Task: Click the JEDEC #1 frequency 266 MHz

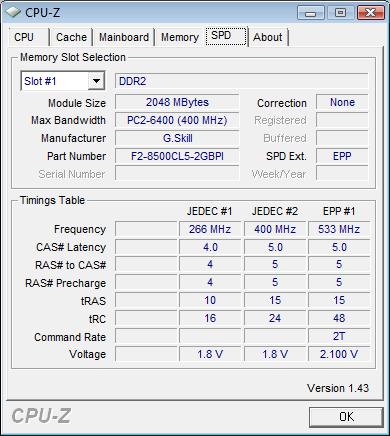Action: click(210, 229)
